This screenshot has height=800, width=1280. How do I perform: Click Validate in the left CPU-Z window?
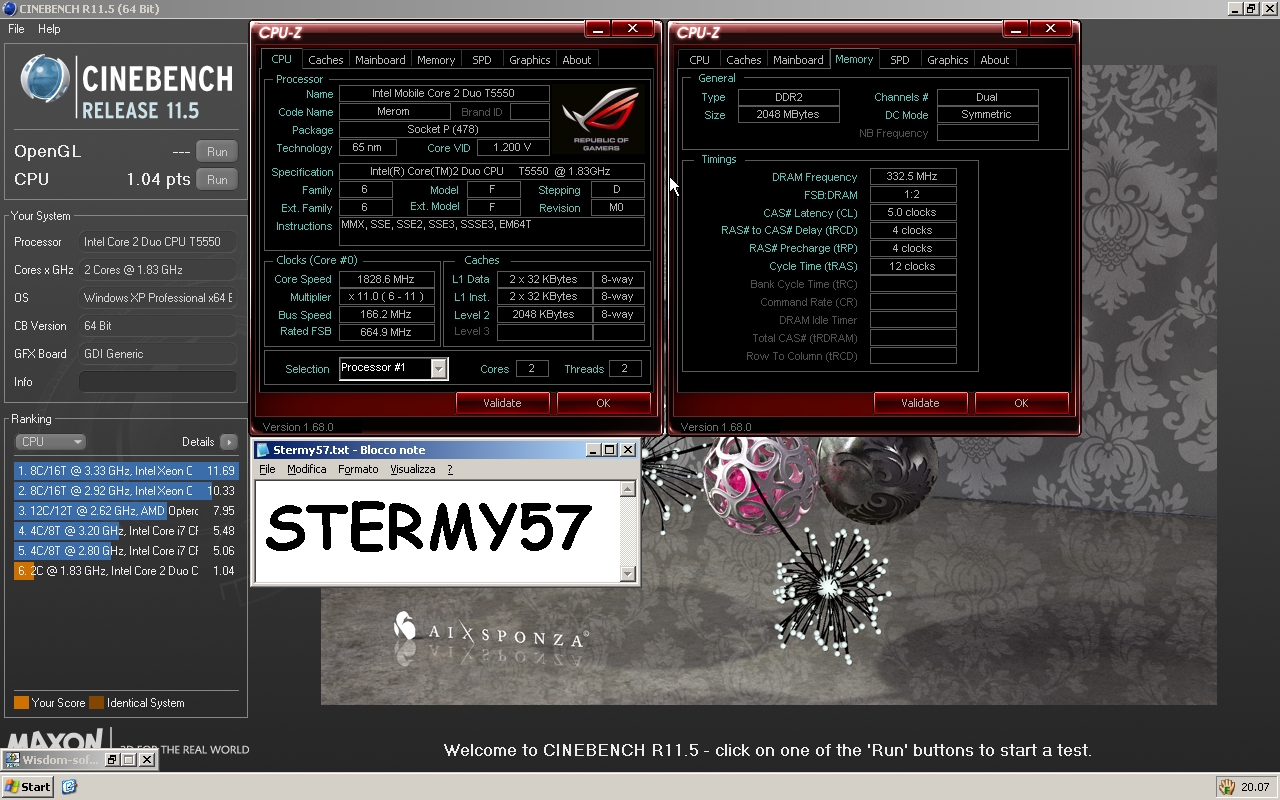click(502, 403)
